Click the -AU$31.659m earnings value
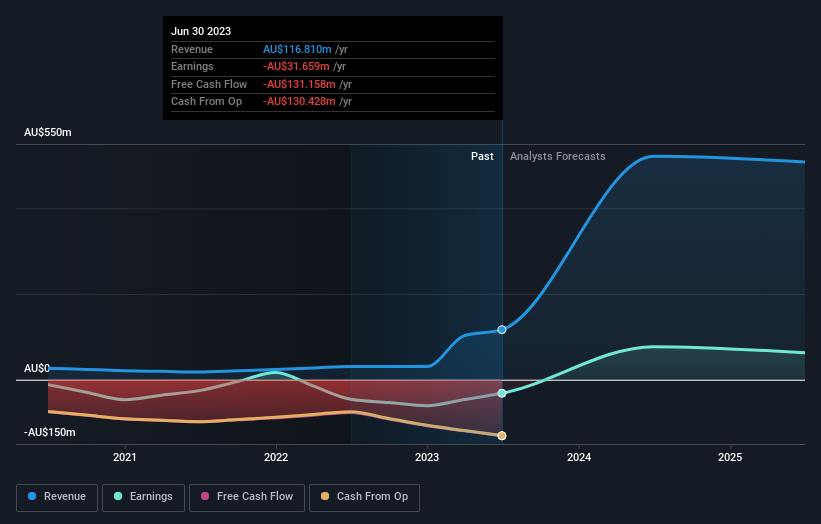Screen dimensions: 821x524 (296, 66)
